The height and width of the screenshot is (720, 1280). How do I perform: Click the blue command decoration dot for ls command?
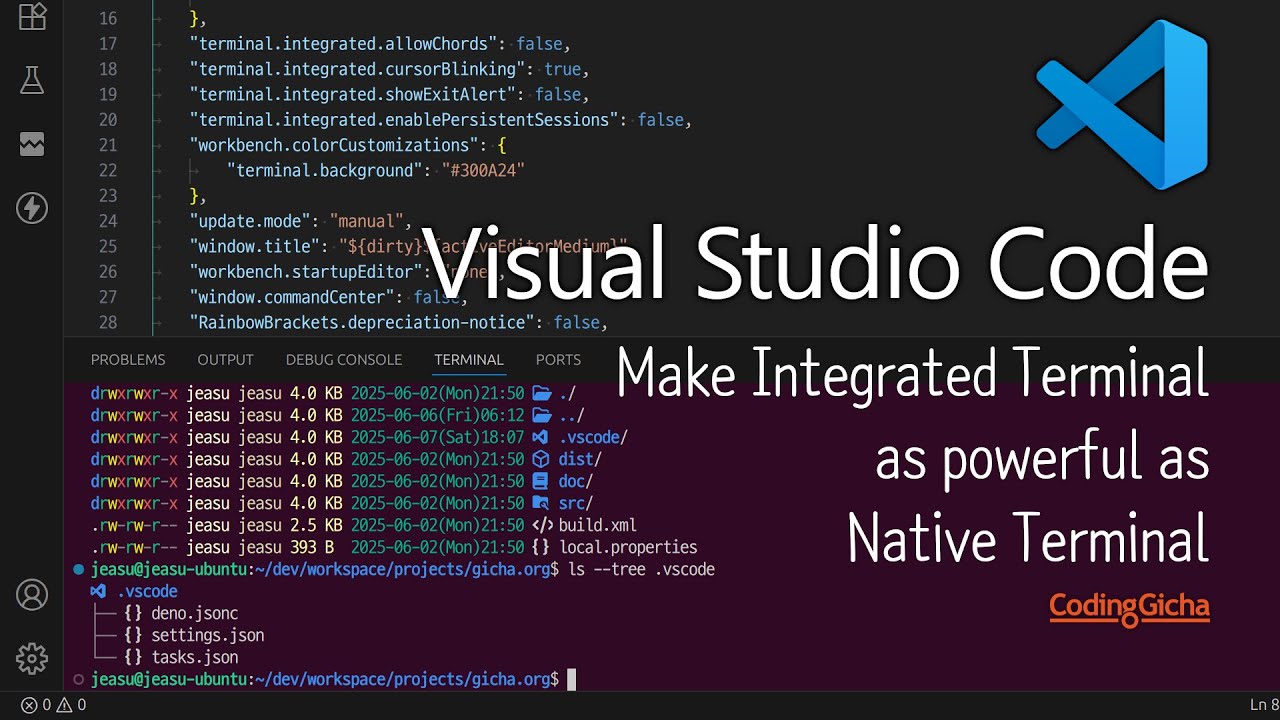79,569
